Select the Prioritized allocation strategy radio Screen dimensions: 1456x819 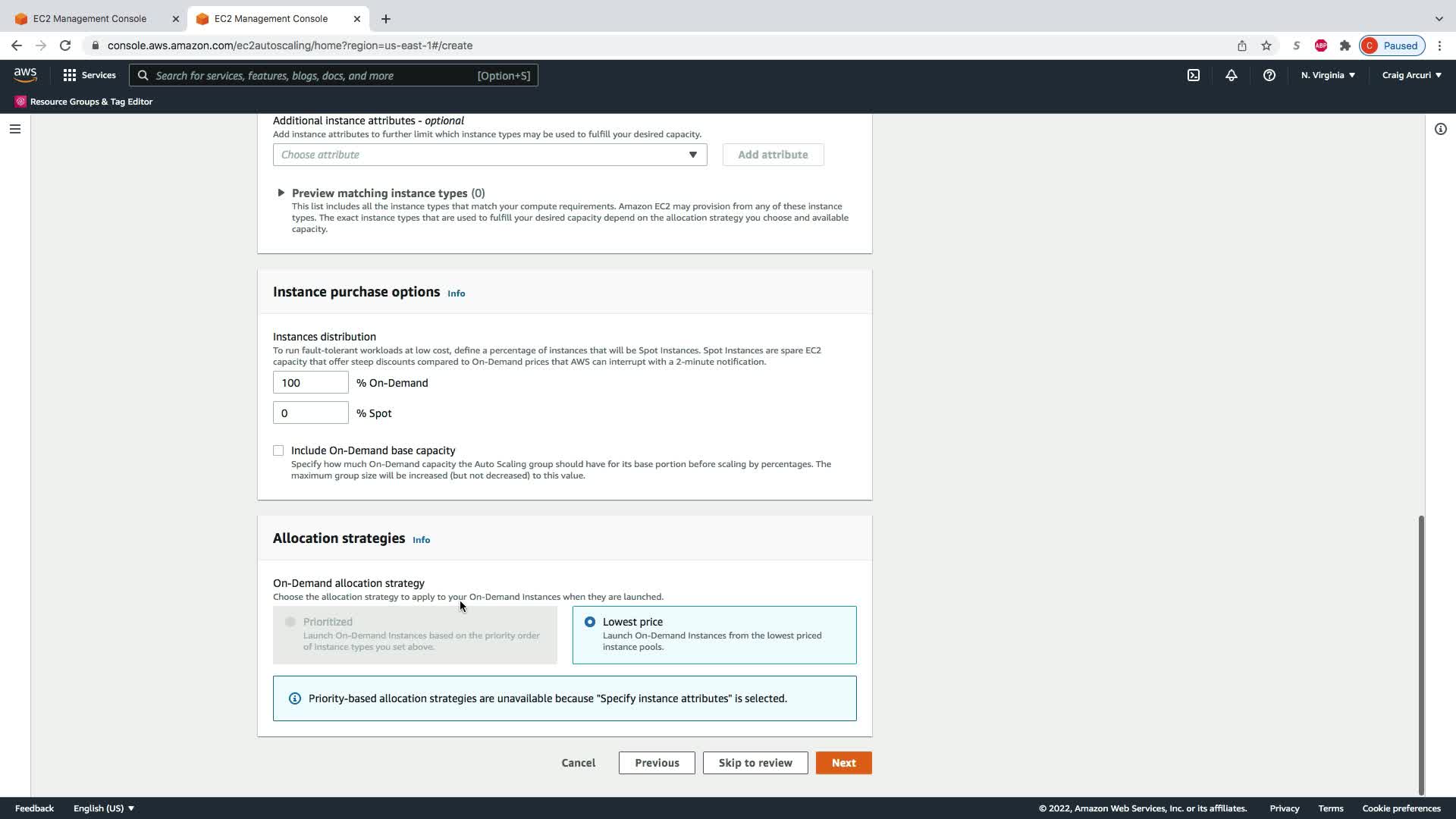pos(290,622)
